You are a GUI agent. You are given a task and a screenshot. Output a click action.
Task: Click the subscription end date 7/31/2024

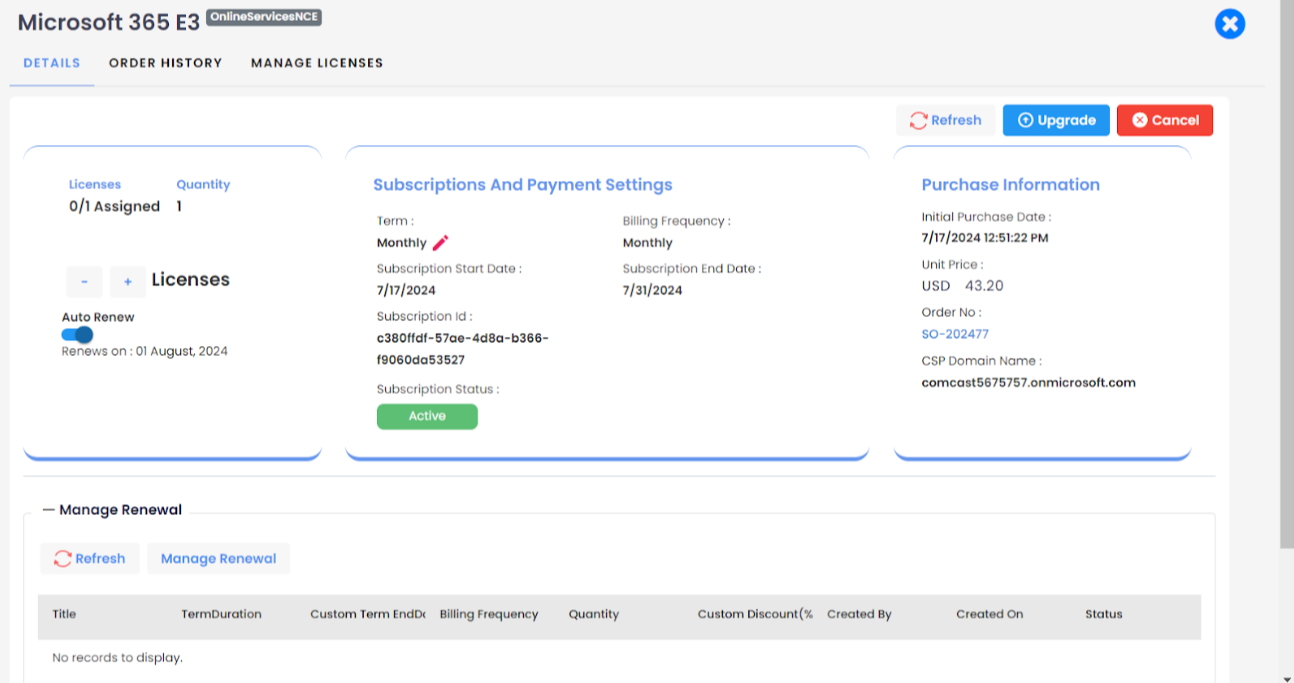652,290
